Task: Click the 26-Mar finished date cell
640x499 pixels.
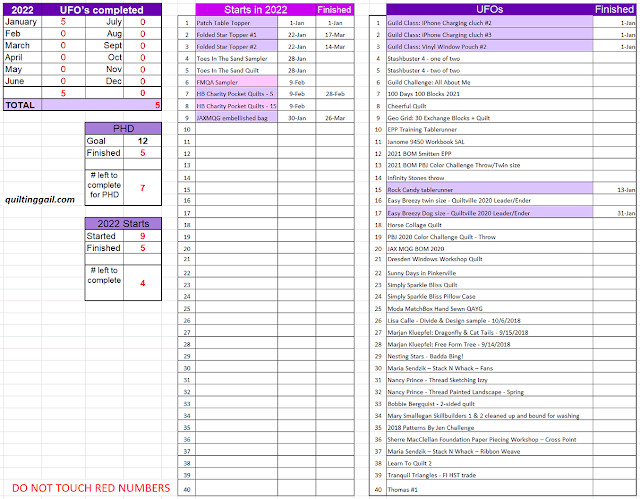Action: [x=335, y=118]
